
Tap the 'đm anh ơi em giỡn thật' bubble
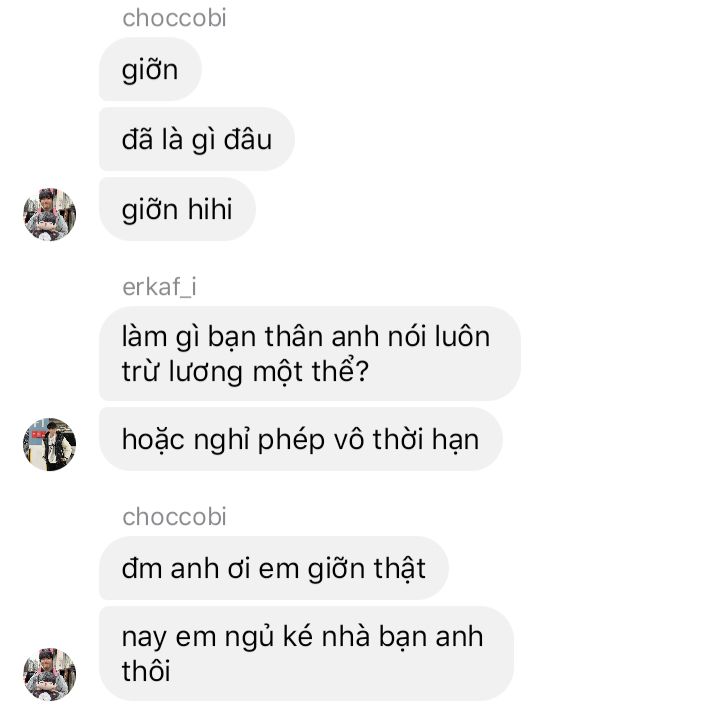tap(274, 568)
